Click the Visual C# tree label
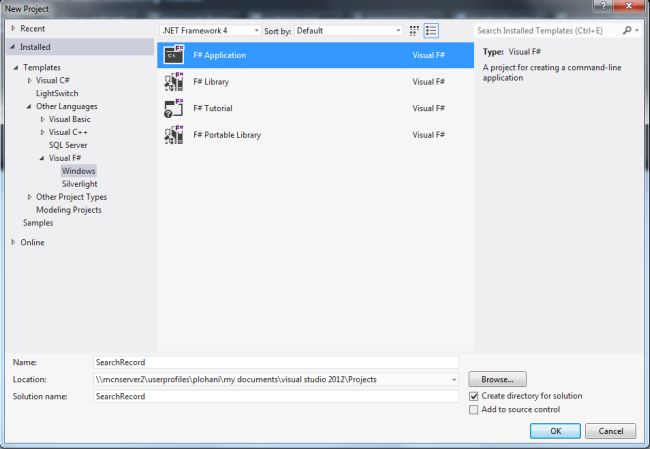The image size is (650, 449). point(52,80)
